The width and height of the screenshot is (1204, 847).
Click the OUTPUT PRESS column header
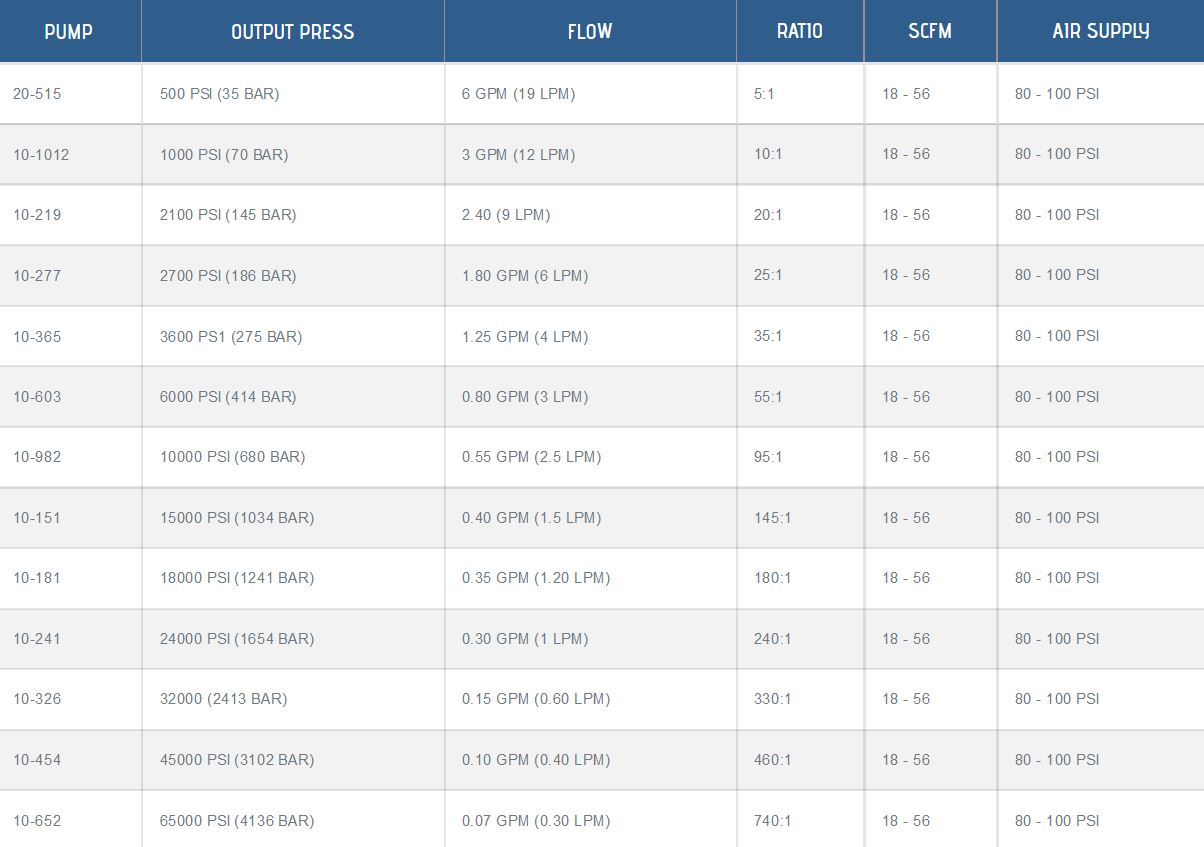[293, 32]
